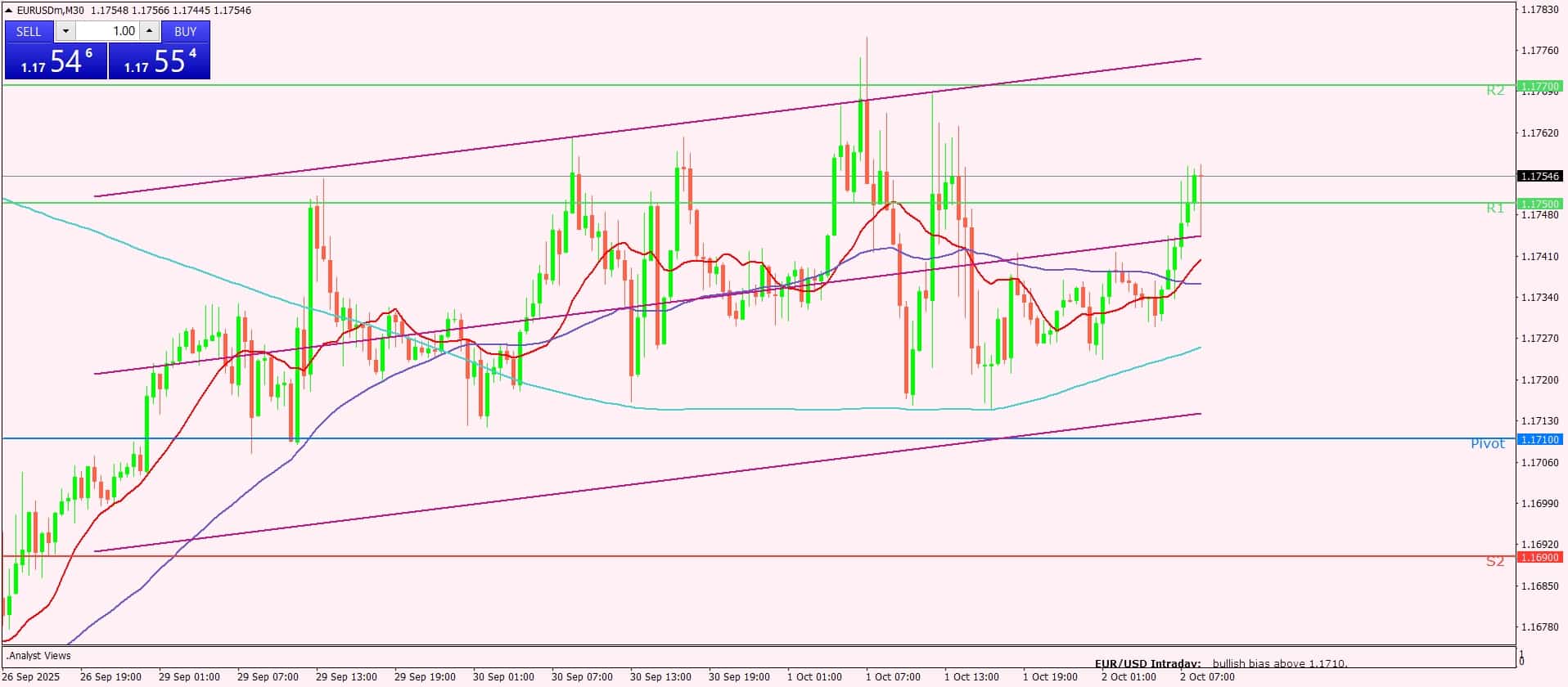Click the SELL button
Image resolution: width=1568 pixels, height=687 pixels.
click(x=29, y=31)
